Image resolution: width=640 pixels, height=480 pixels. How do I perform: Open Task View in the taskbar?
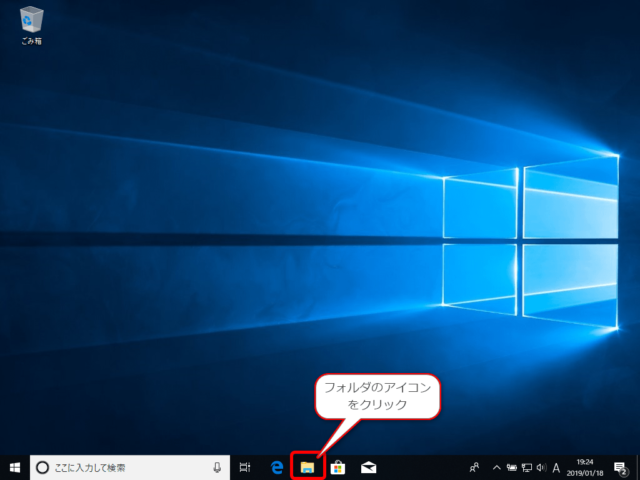point(245,467)
